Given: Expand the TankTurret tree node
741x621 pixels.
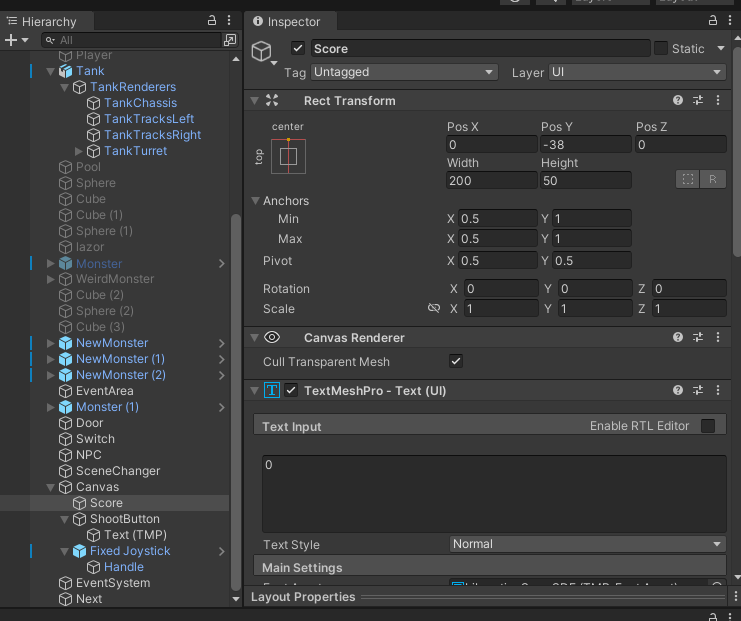Looking at the screenshot, I should pos(79,151).
